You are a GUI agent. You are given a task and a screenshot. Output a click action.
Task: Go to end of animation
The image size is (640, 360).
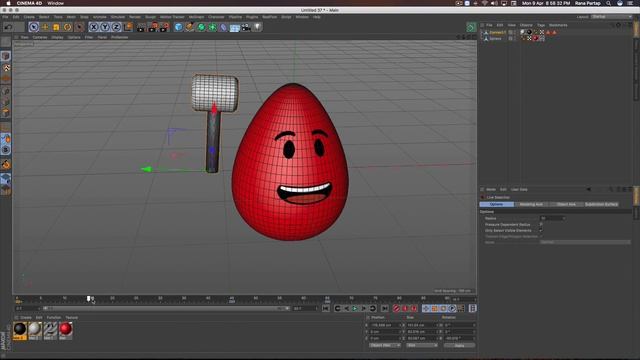click(x=384, y=308)
